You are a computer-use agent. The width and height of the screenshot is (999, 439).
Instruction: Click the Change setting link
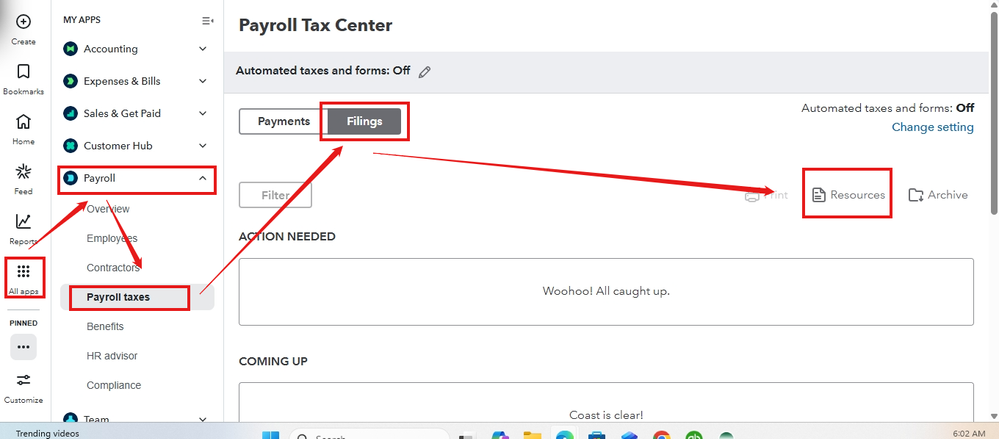coord(932,127)
